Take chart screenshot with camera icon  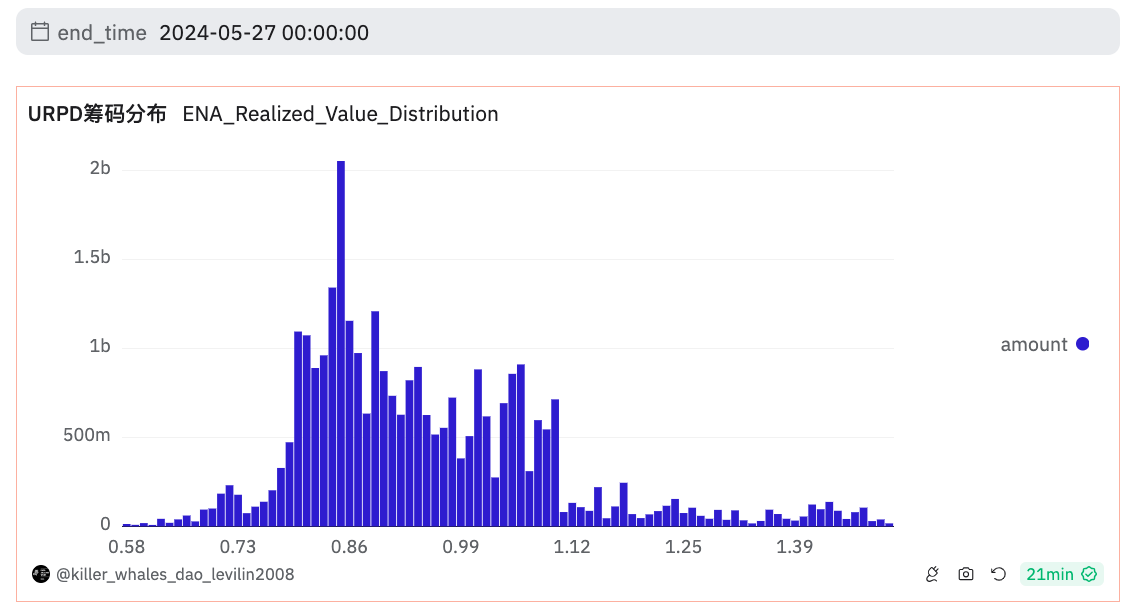point(966,575)
